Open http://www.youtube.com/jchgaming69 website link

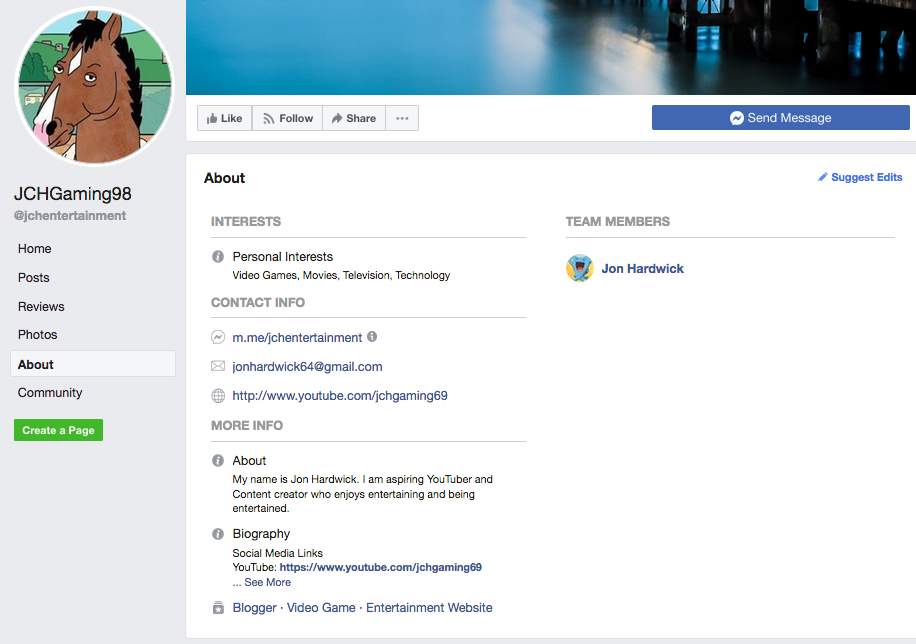pyautogui.click(x=340, y=396)
